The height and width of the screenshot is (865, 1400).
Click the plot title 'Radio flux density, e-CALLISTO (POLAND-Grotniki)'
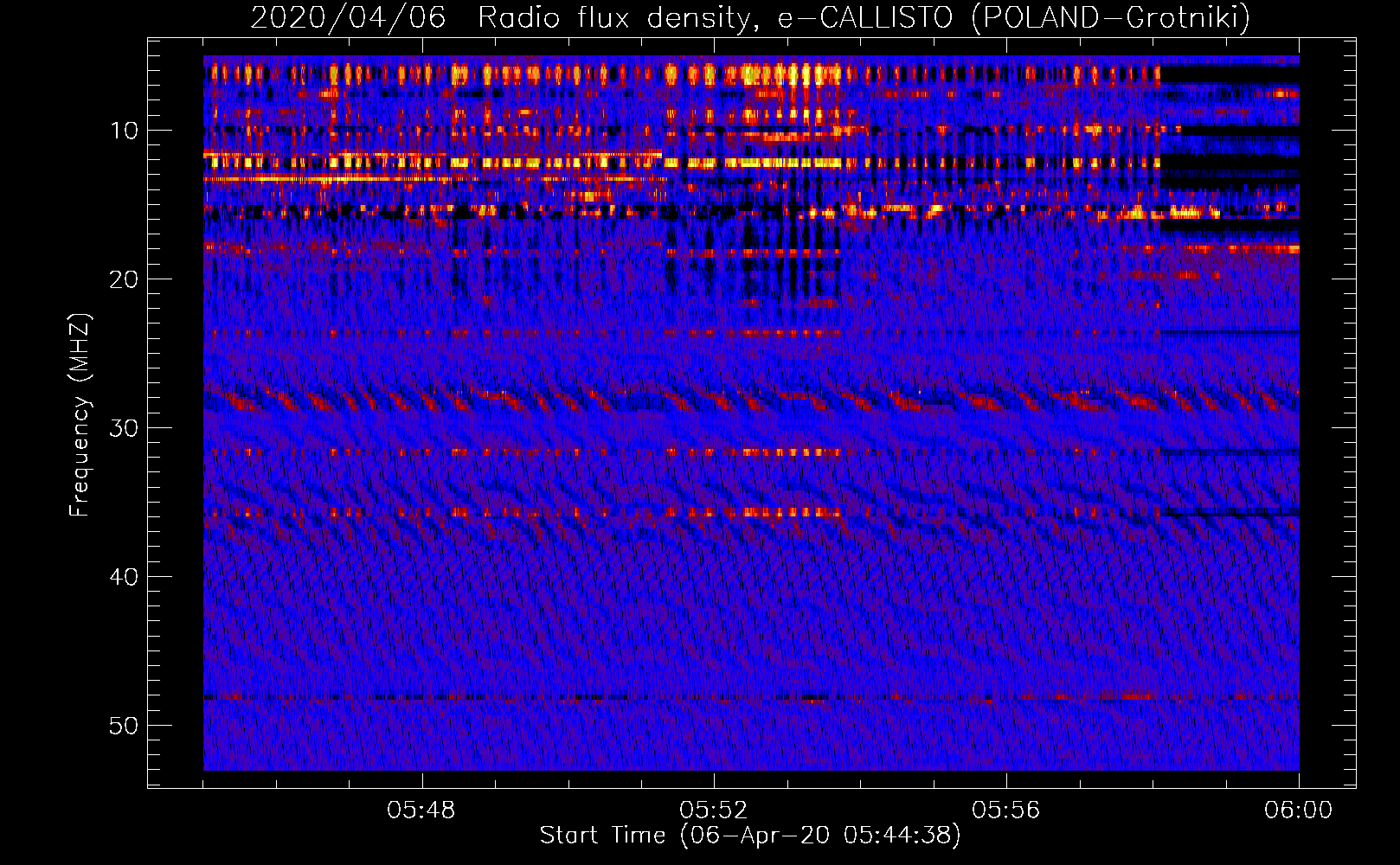tap(864, 17)
